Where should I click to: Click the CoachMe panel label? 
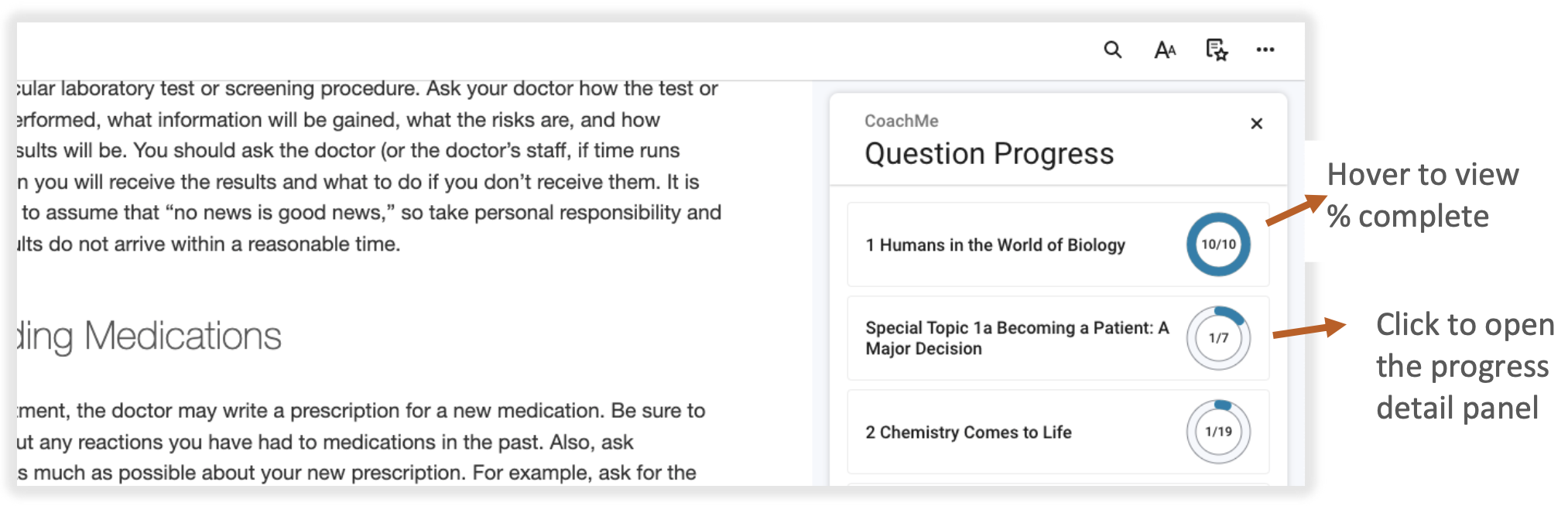point(901,121)
